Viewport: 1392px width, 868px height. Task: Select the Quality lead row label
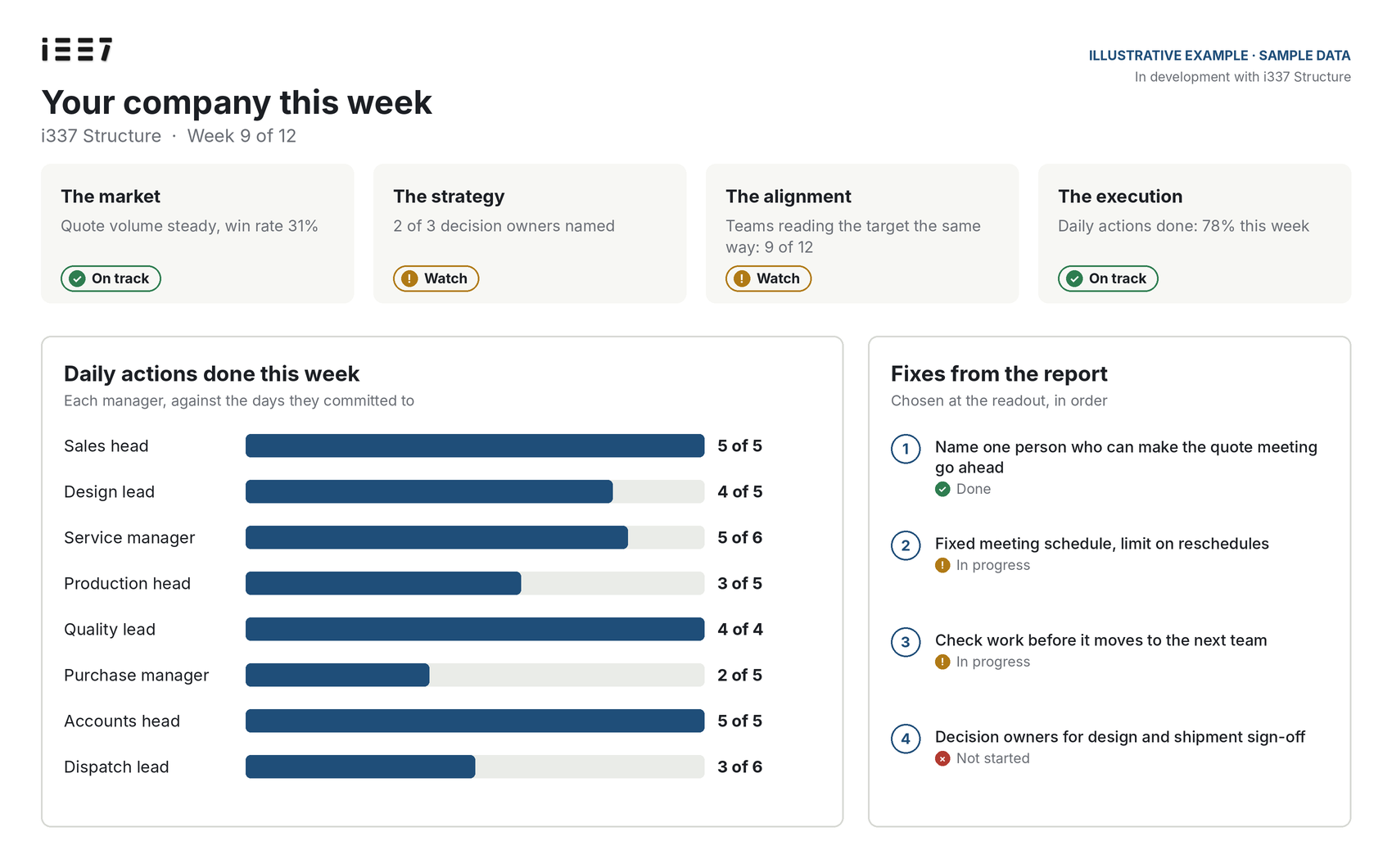pos(110,630)
